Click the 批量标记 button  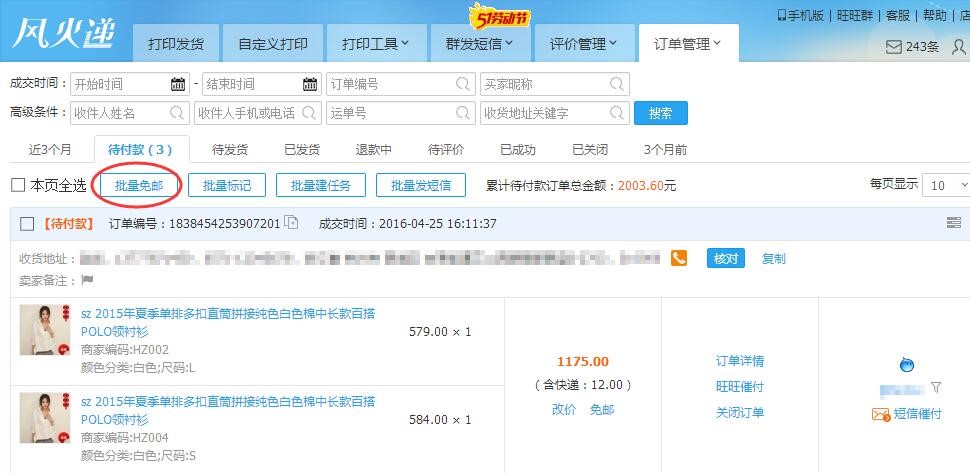(x=227, y=185)
